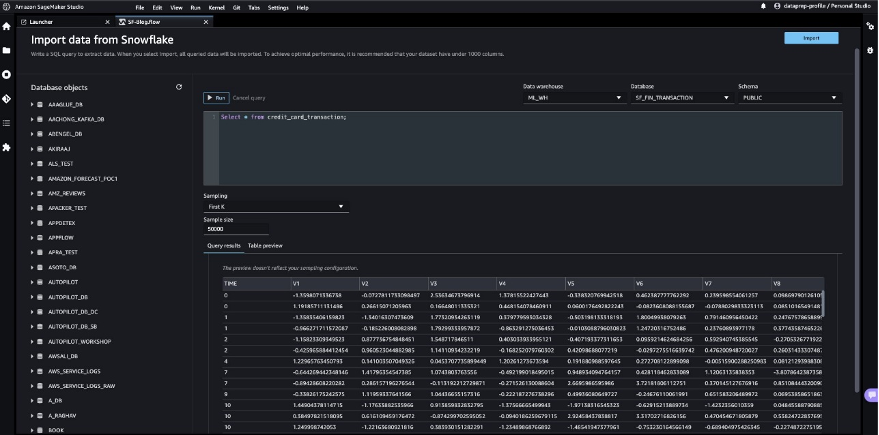
Task: Expand the AMAZON_FORECAST_POC1 database
Action: click(x=33, y=178)
